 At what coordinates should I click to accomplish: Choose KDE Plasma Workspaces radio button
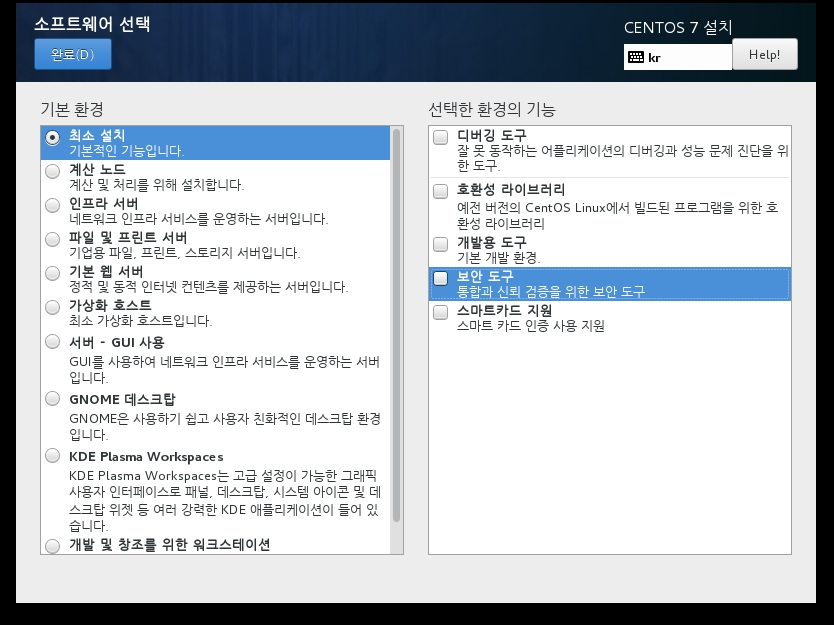(53, 456)
